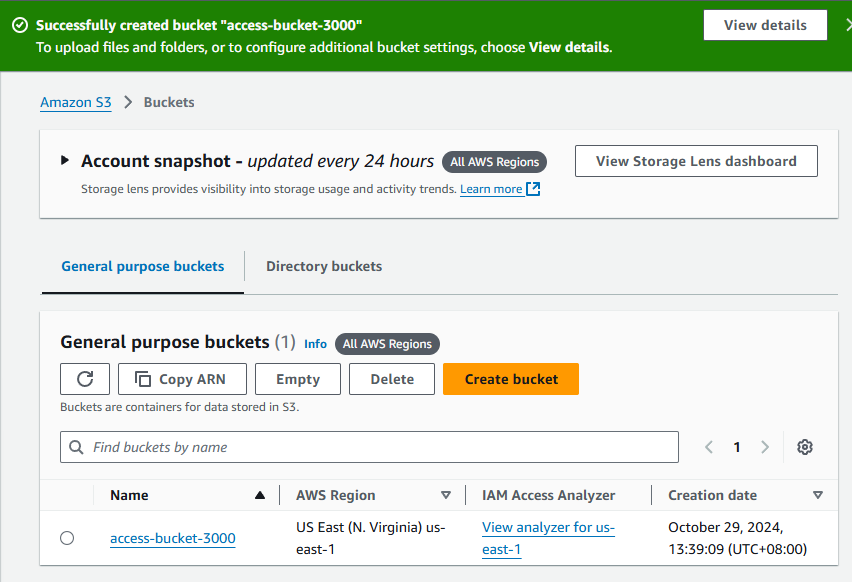The height and width of the screenshot is (582, 852).
Task: Open Learn more via external link icon
Action: (532, 188)
